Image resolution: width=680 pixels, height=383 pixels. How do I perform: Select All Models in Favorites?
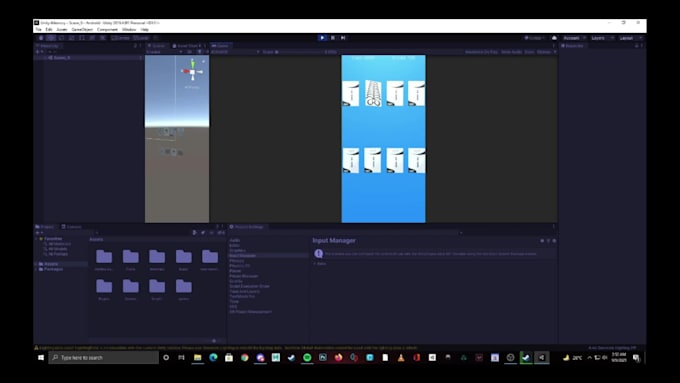57,249
